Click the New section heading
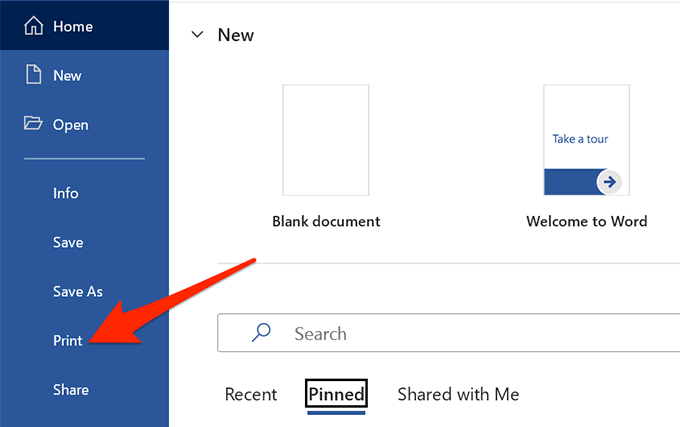Image resolution: width=680 pixels, height=427 pixels. tap(236, 35)
